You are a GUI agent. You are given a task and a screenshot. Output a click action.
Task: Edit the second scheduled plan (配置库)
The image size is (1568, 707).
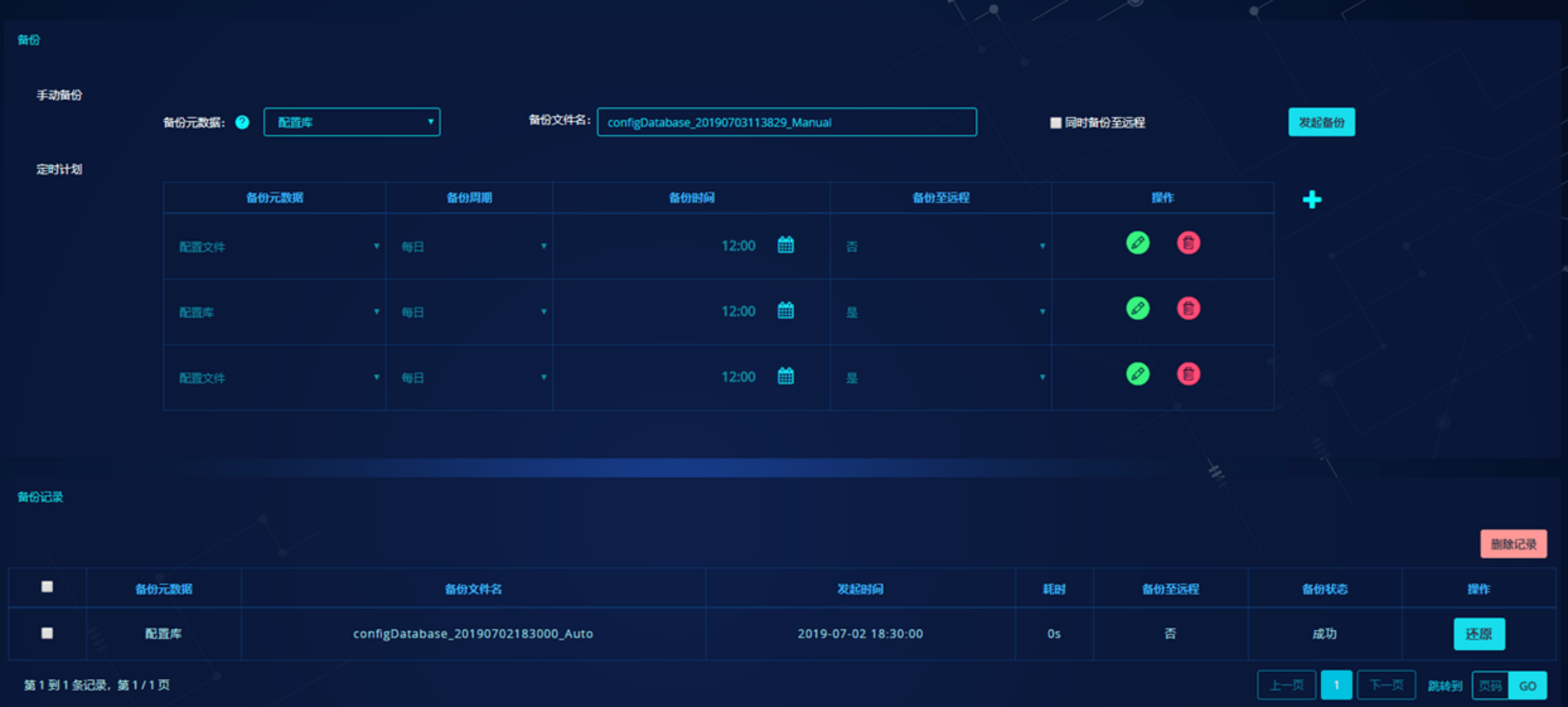1137,308
